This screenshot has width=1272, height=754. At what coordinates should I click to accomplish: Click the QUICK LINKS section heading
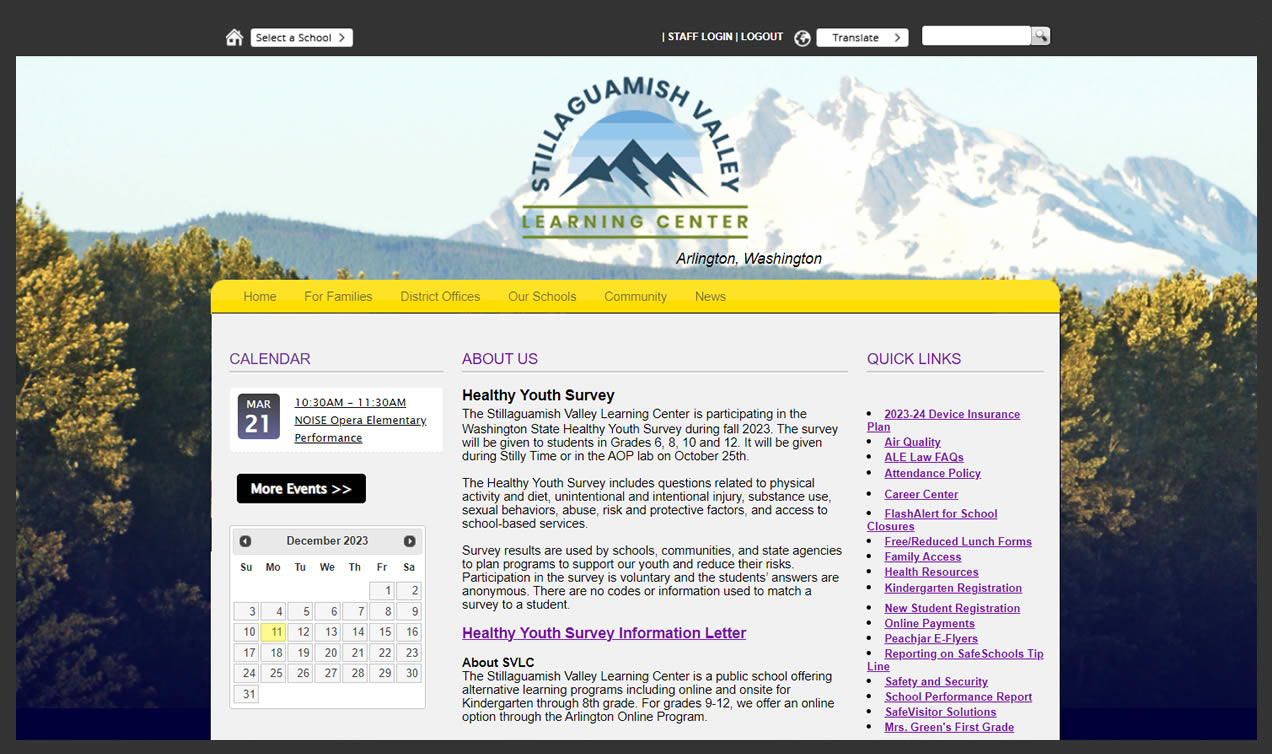point(914,359)
